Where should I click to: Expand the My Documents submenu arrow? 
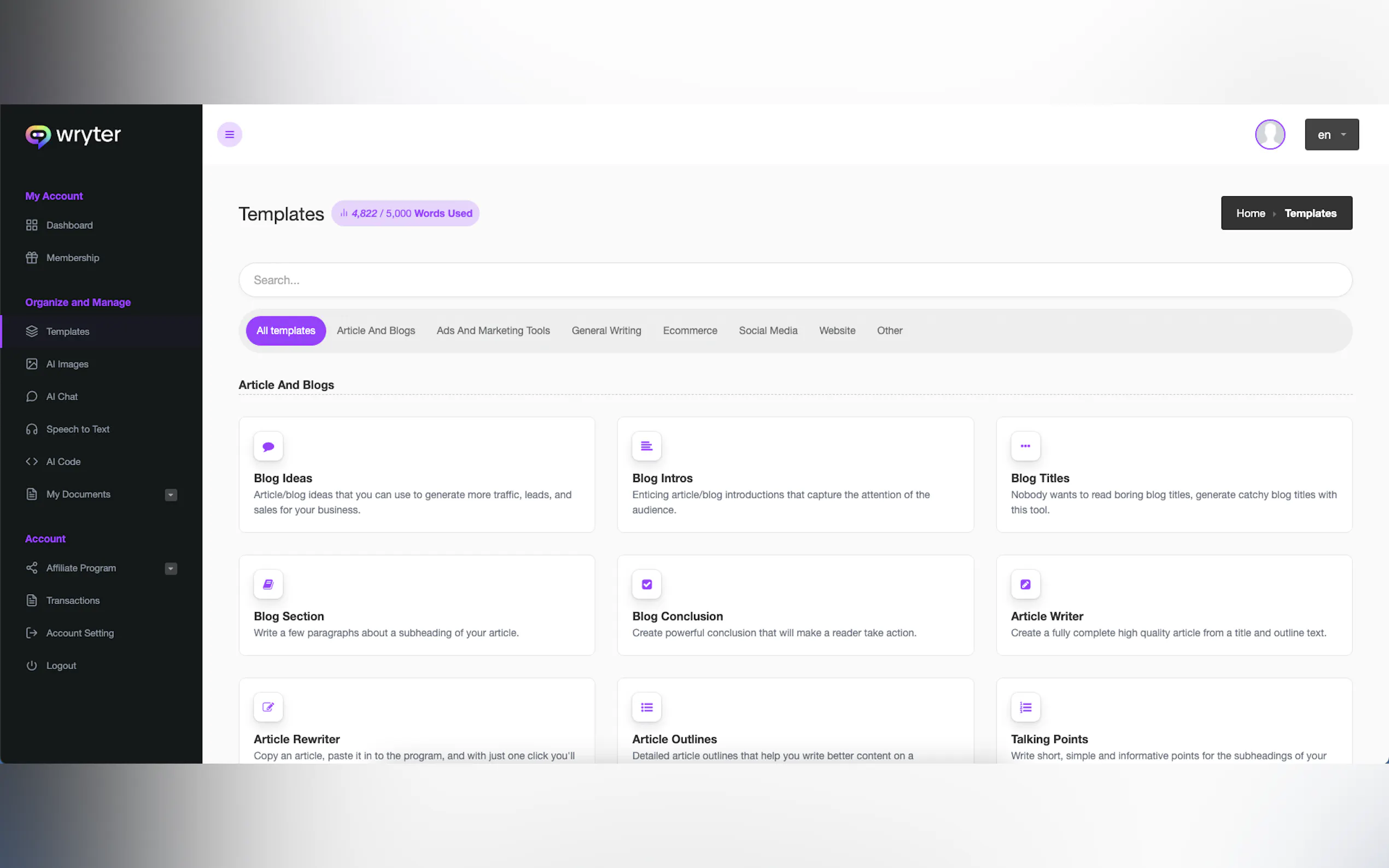pyautogui.click(x=171, y=495)
